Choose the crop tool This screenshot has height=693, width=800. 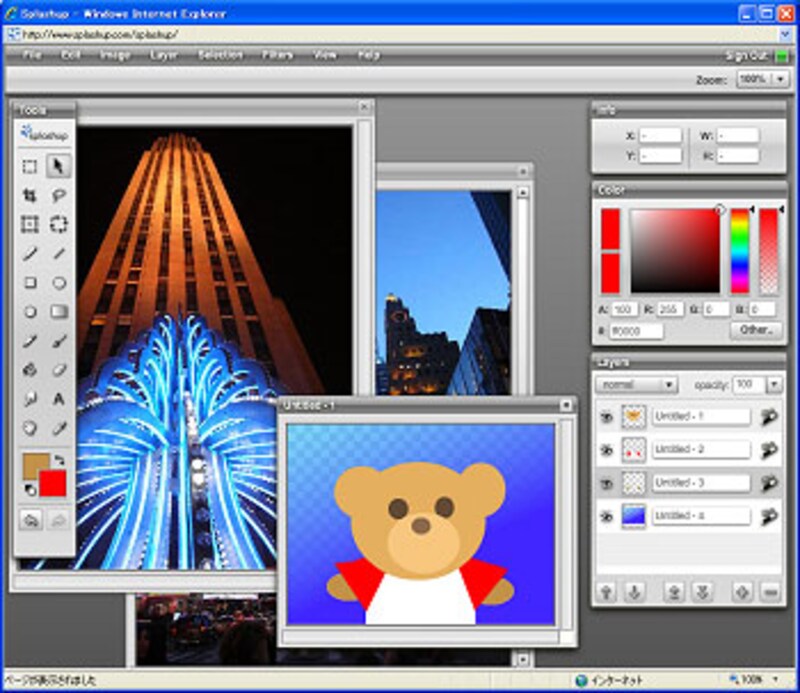point(30,196)
